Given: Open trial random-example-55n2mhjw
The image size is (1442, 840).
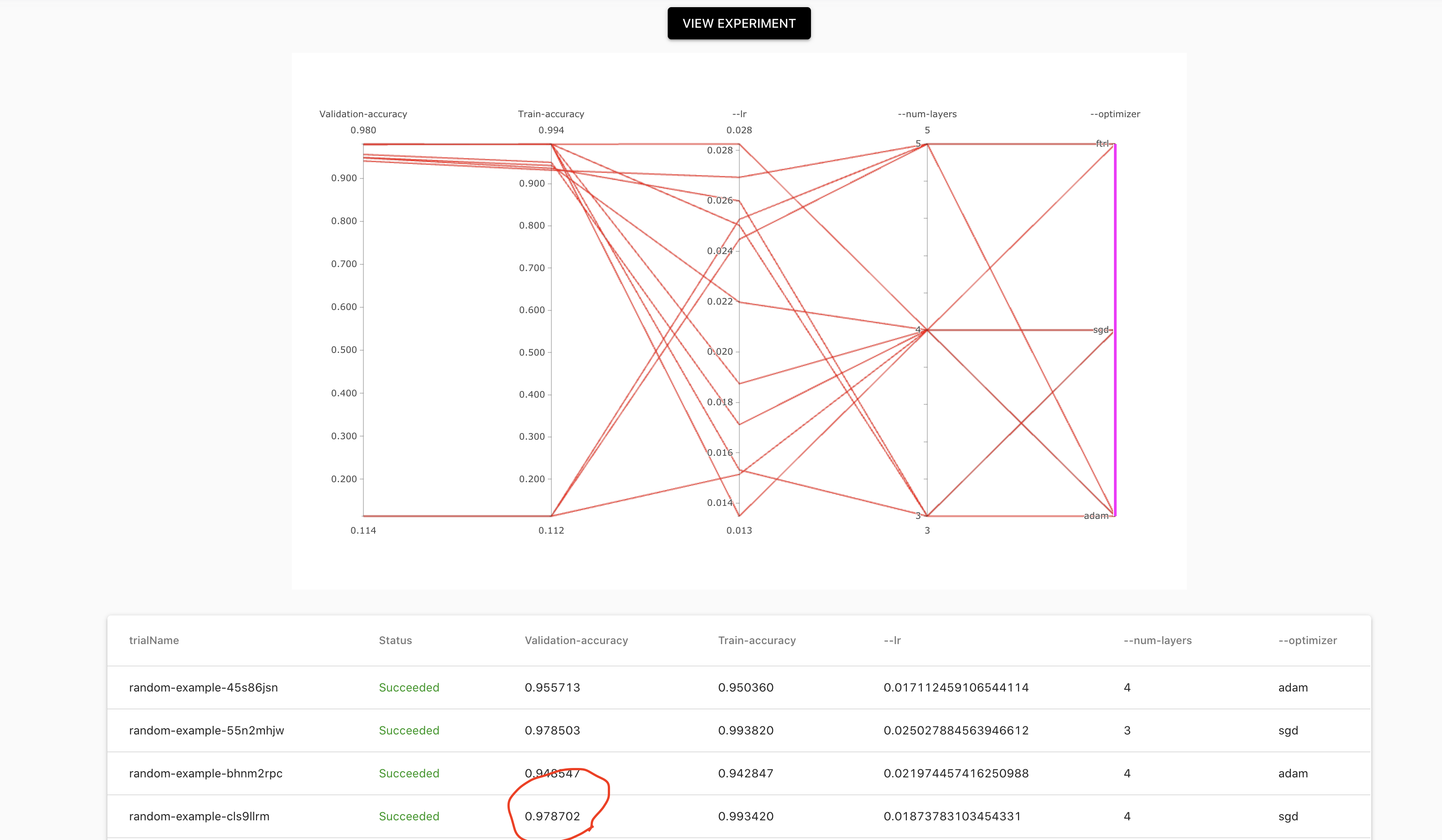Looking at the screenshot, I should 206,730.
